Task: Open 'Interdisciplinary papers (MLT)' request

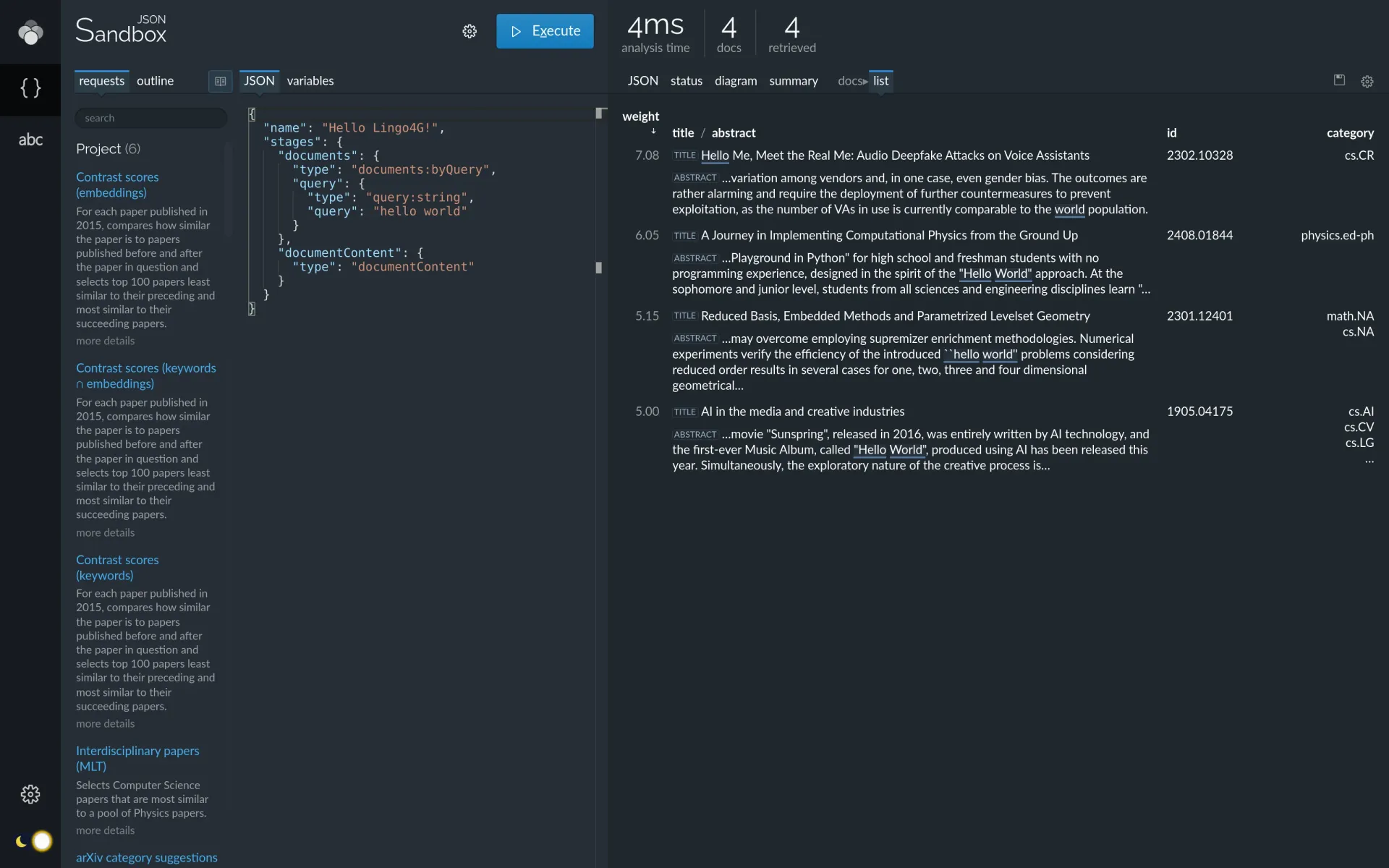Action: pos(137,758)
